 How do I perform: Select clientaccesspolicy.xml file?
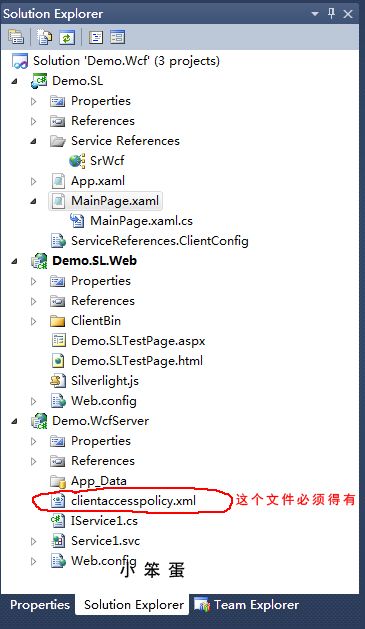coord(134,501)
